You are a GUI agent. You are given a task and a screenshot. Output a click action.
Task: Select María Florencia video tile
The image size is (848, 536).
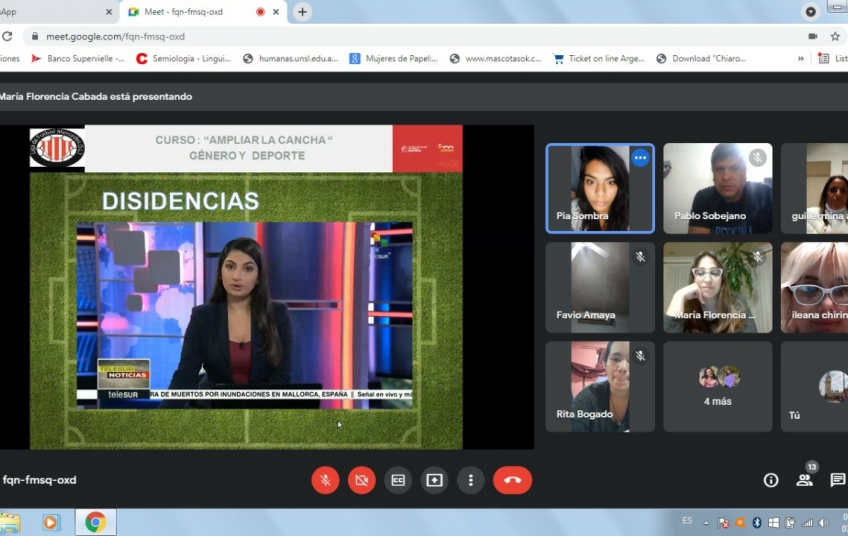(718, 287)
